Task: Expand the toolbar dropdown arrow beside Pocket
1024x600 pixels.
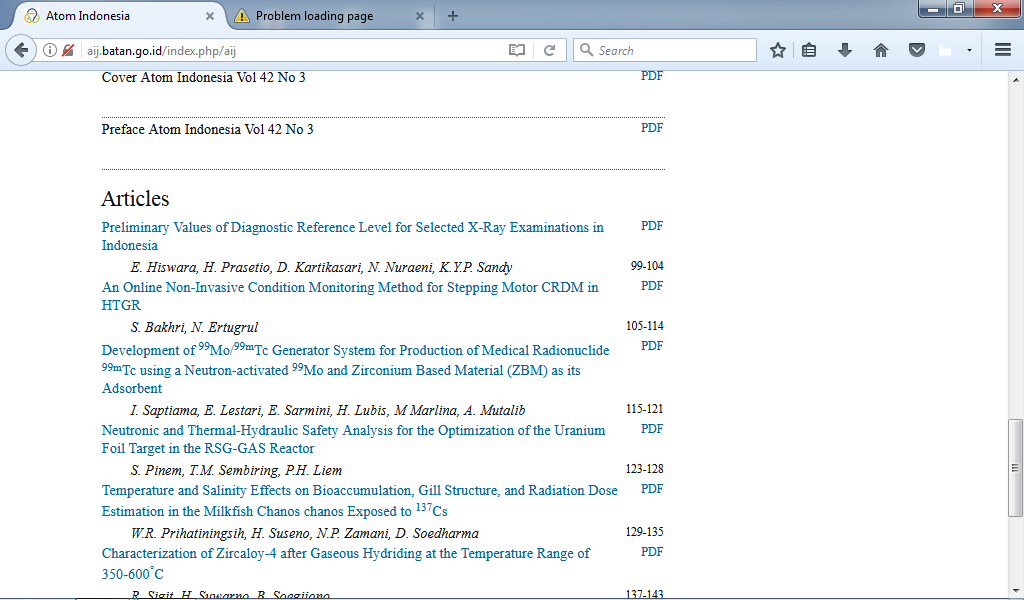Action: click(x=969, y=50)
